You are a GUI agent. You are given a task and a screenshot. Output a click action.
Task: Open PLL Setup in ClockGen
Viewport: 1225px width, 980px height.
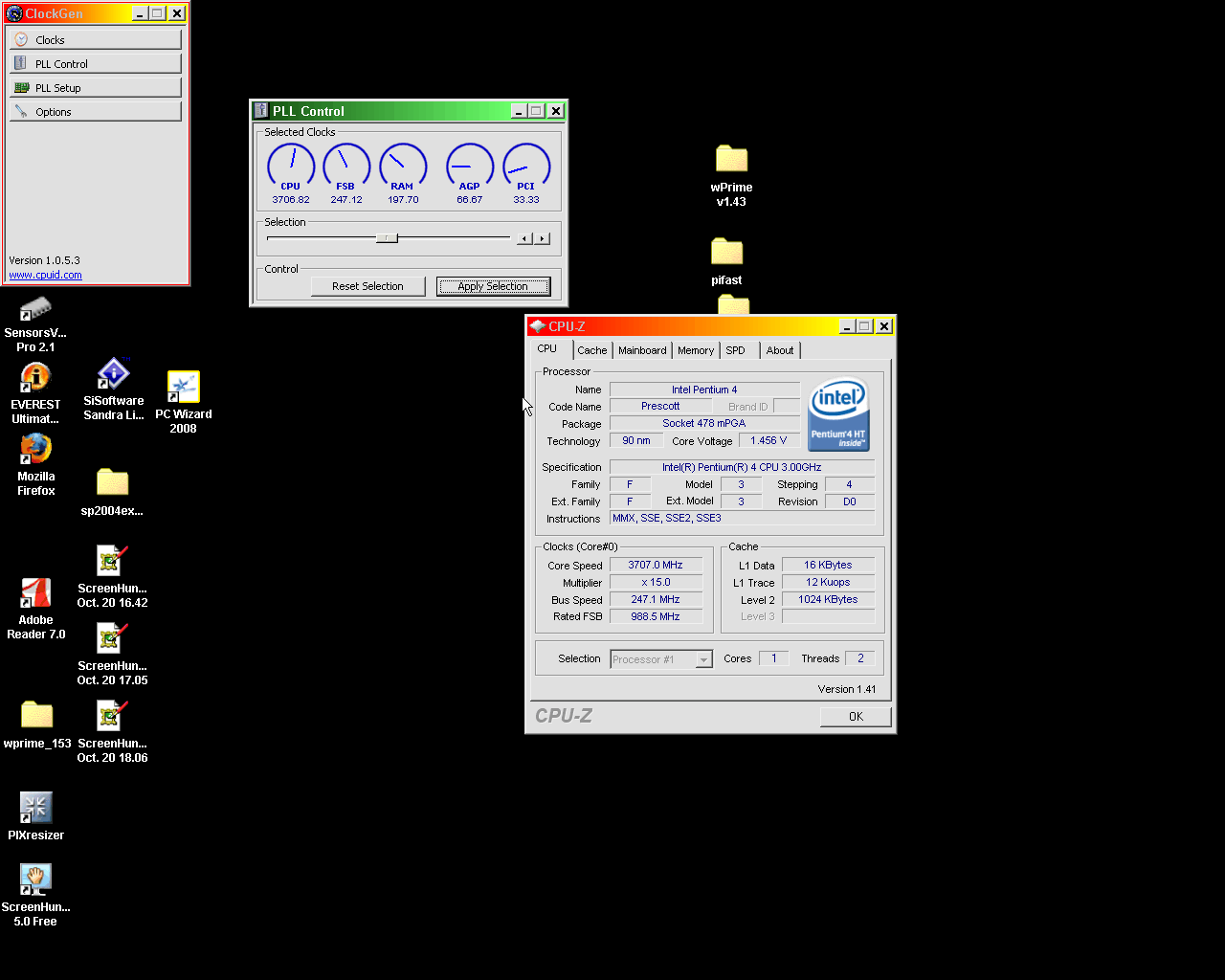[96, 87]
